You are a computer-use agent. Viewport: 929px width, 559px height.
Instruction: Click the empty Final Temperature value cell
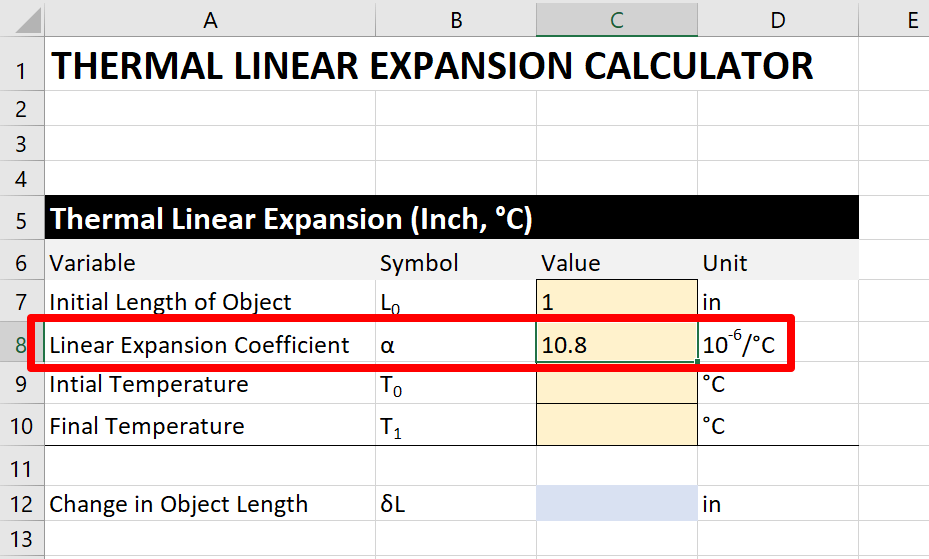(617, 425)
